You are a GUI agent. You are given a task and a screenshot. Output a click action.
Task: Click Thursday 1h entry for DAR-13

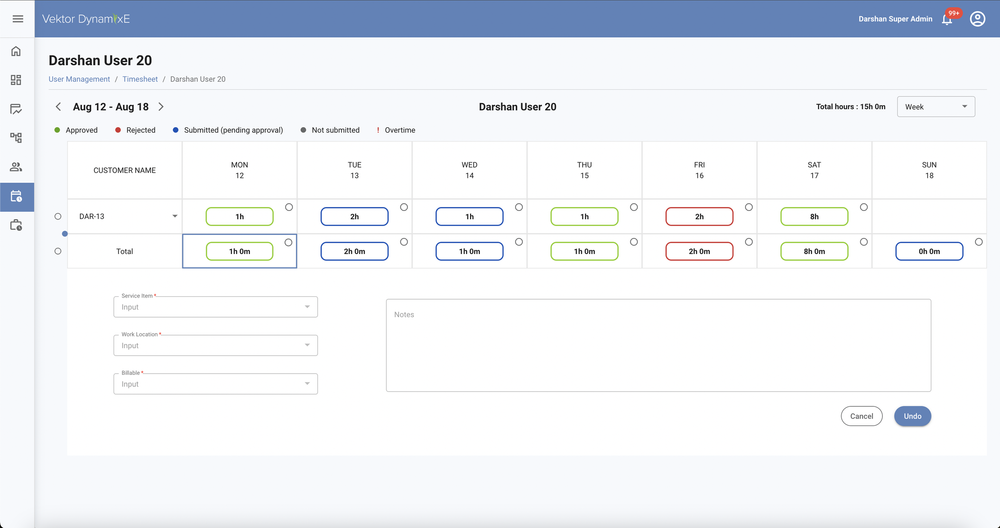pos(584,216)
